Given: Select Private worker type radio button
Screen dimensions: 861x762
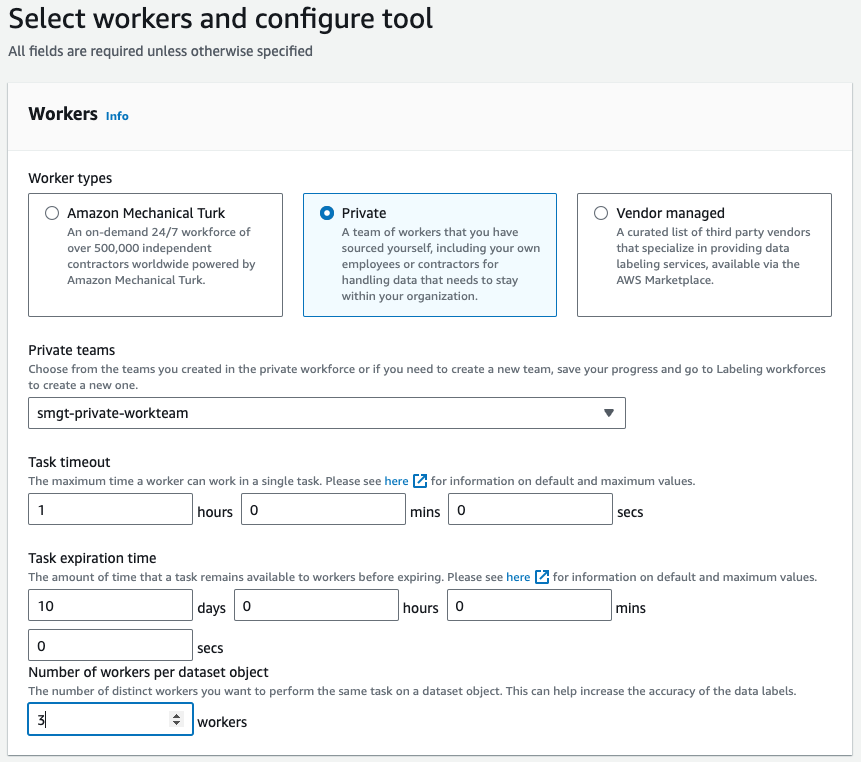Looking at the screenshot, I should coord(326,213).
